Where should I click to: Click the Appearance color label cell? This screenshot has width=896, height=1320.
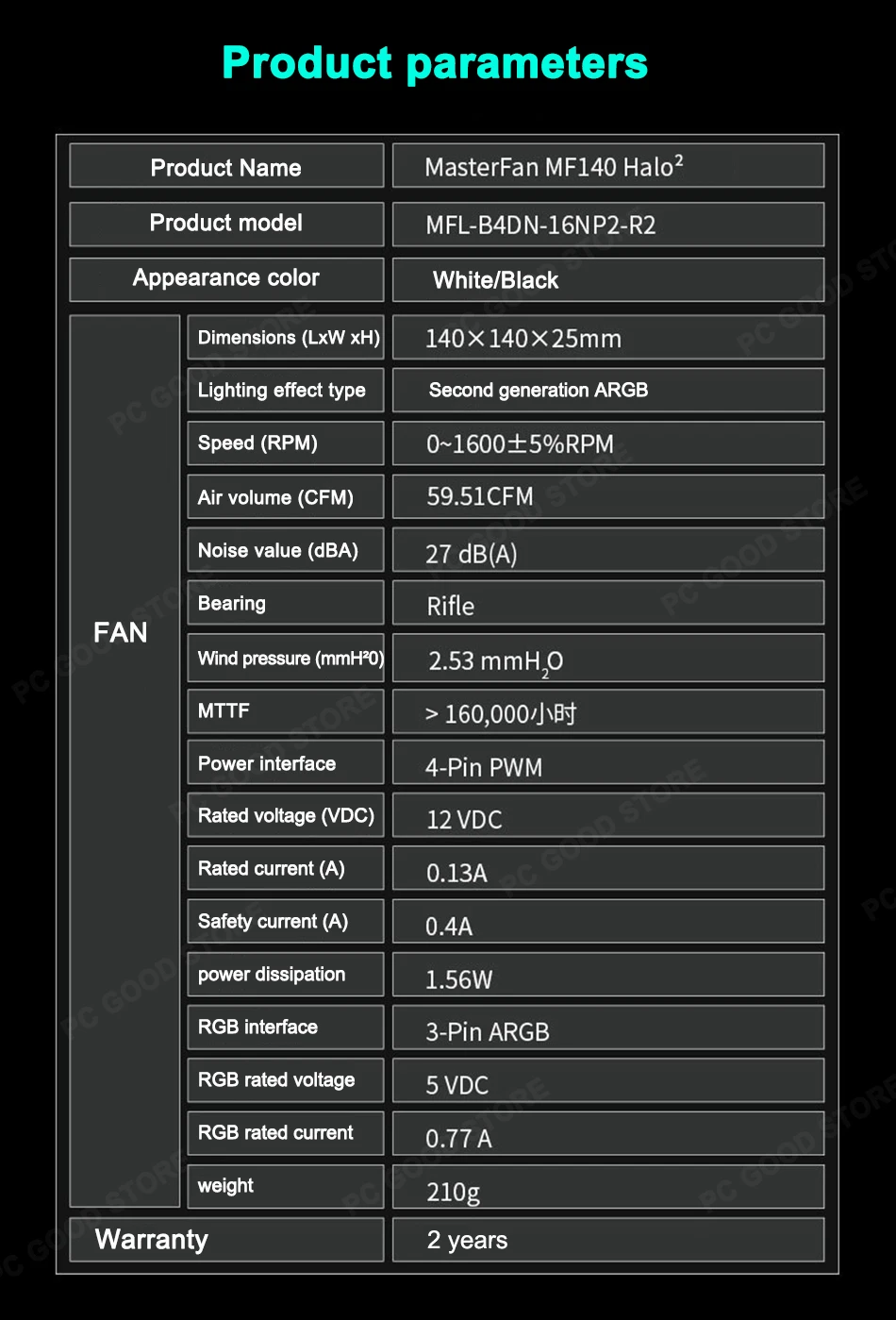(226, 278)
